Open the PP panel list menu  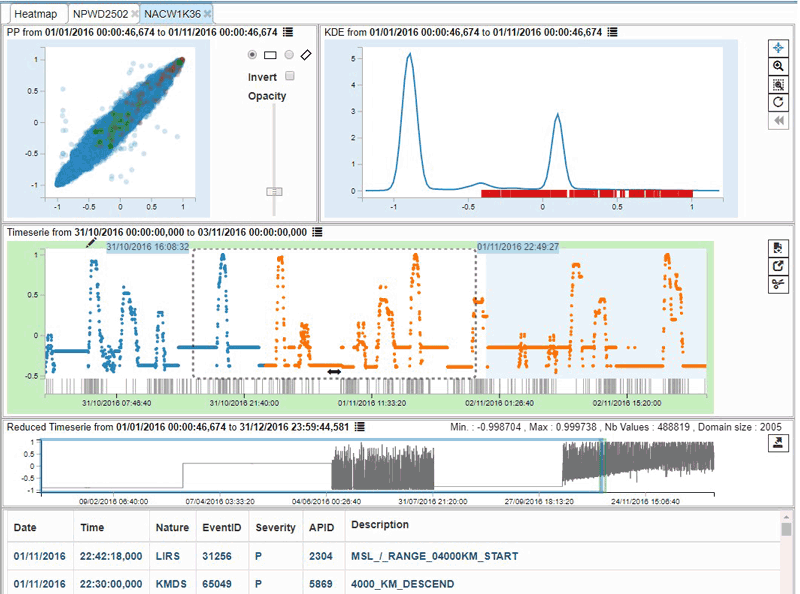pos(288,32)
